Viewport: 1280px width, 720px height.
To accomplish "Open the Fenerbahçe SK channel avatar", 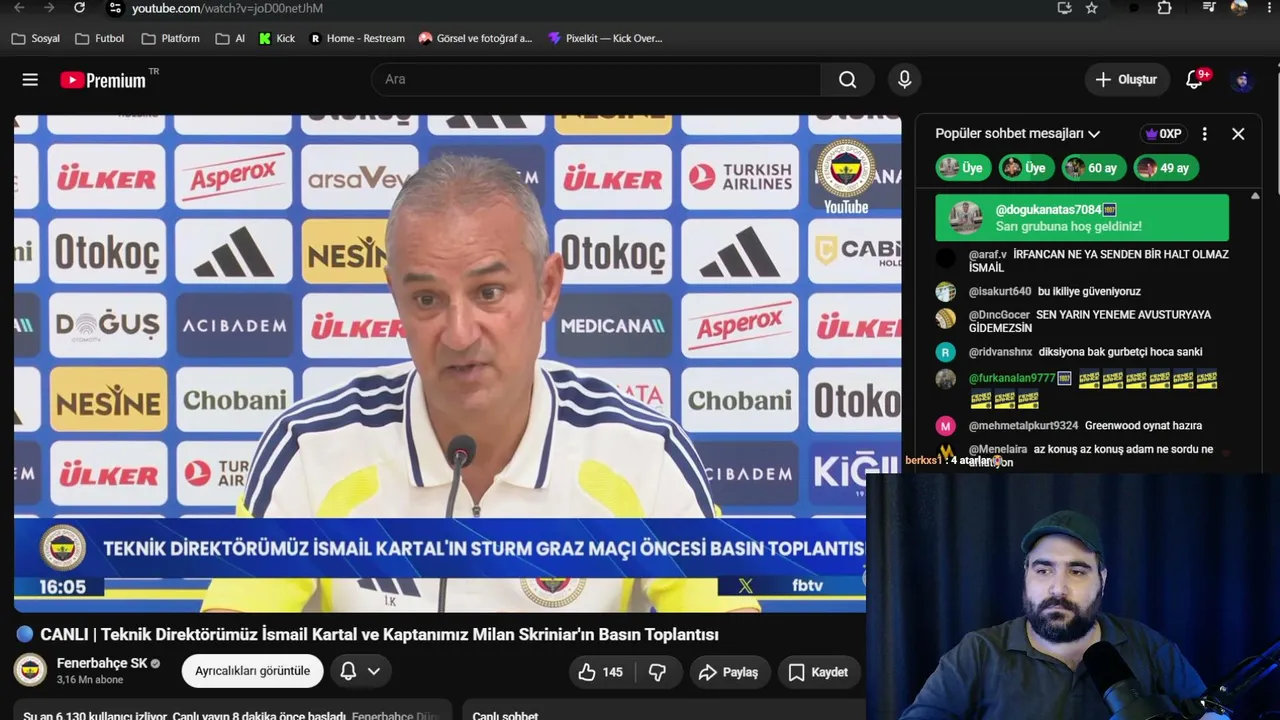I will (x=30, y=670).
